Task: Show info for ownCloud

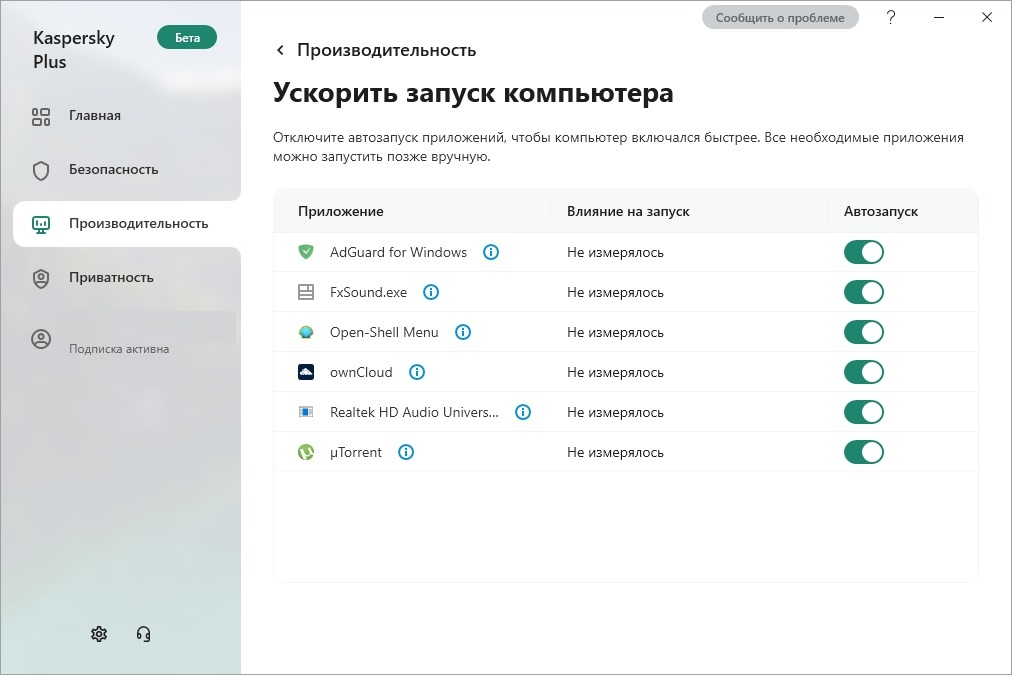Action: coord(418,372)
